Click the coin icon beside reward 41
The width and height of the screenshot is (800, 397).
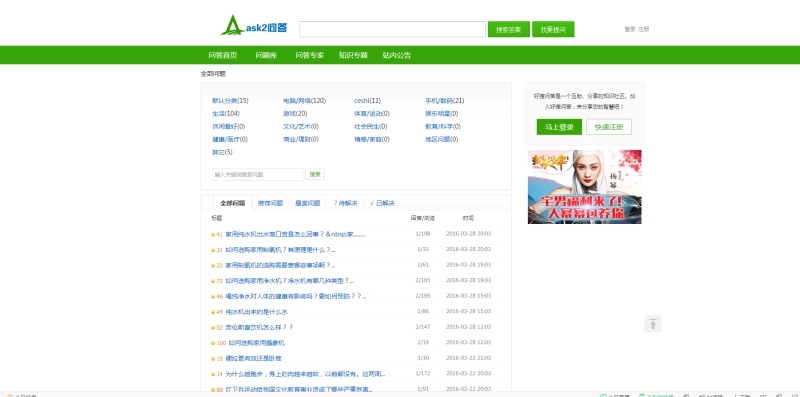[x=213, y=235]
